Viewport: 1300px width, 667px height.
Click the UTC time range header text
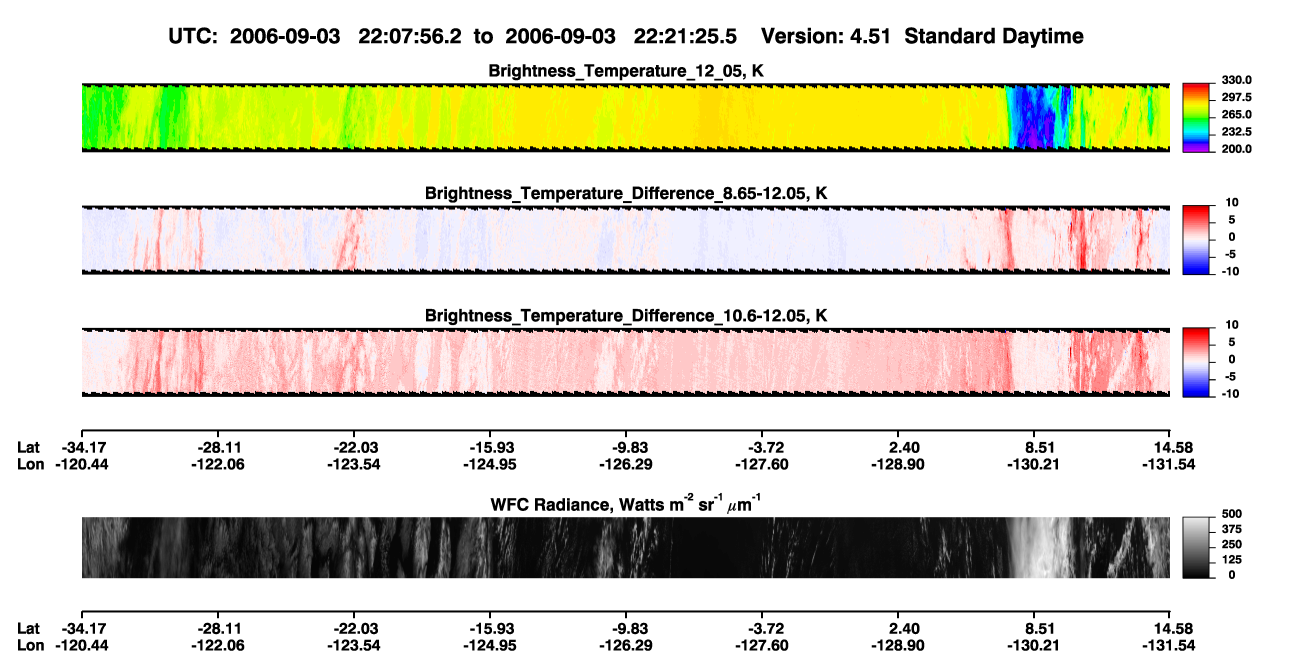pos(456,36)
